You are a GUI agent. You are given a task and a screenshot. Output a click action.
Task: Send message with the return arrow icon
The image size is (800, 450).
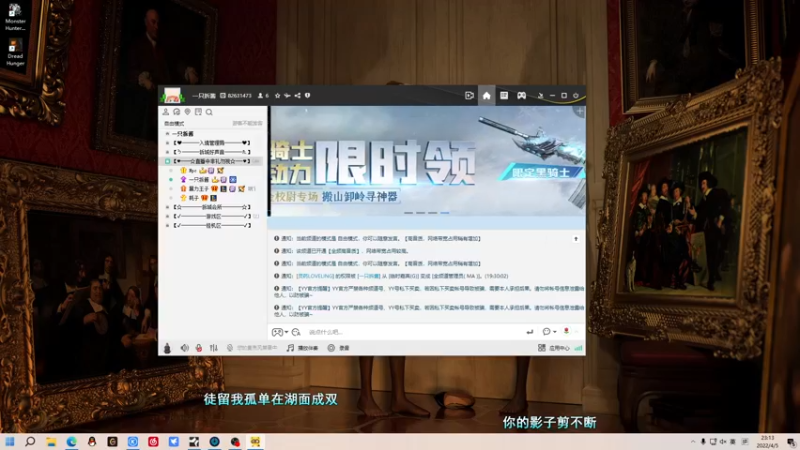click(530, 332)
